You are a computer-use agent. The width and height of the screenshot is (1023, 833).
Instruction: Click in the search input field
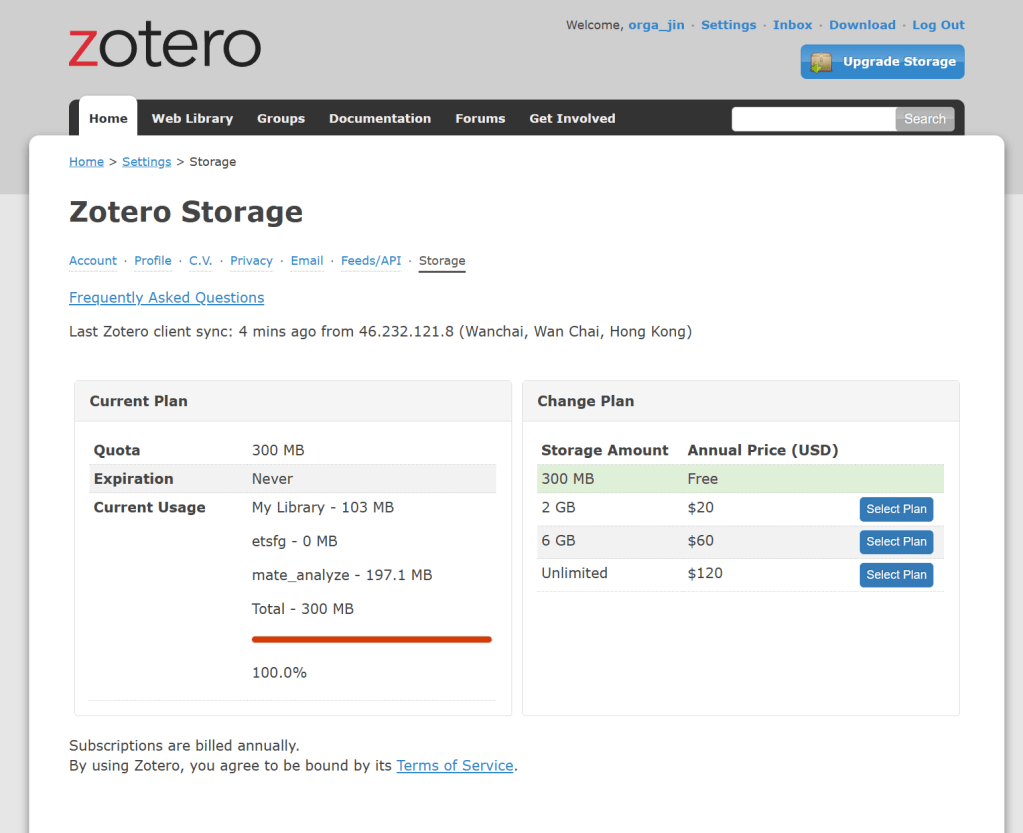pyautogui.click(x=813, y=119)
